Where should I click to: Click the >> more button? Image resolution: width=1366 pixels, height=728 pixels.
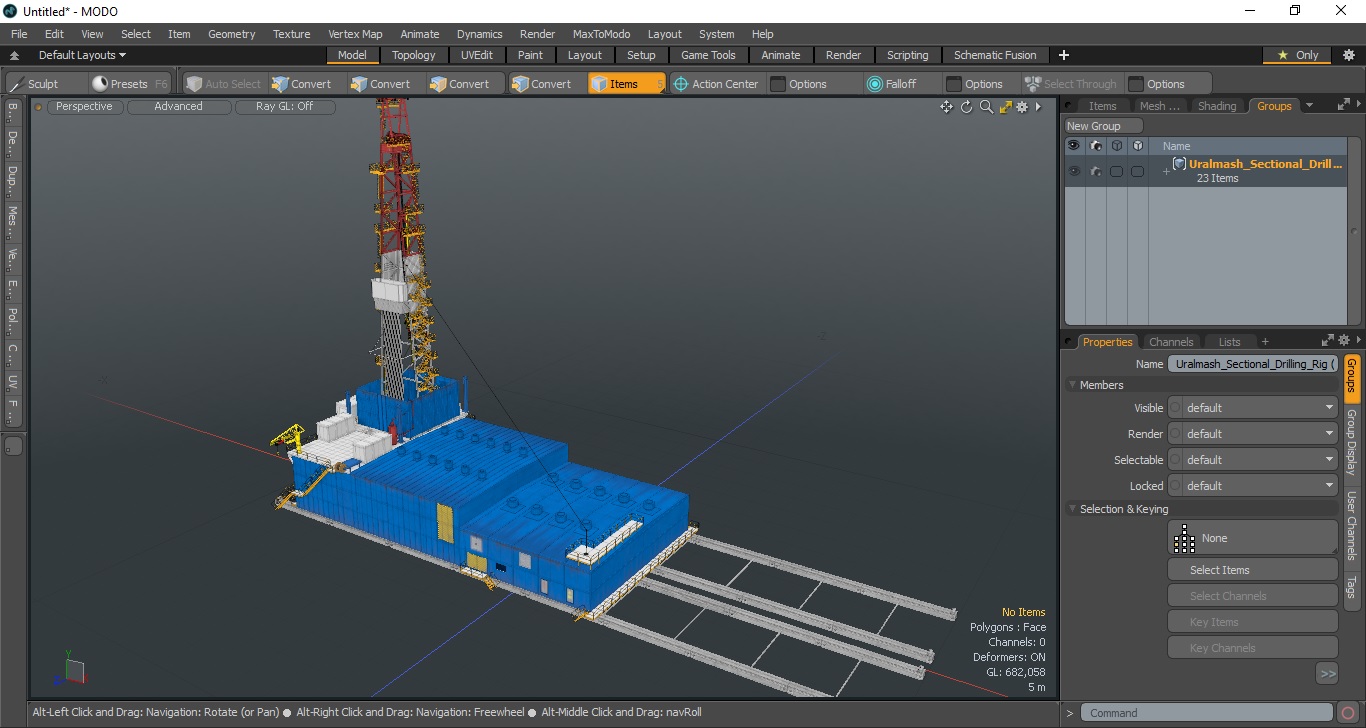tap(1327, 674)
